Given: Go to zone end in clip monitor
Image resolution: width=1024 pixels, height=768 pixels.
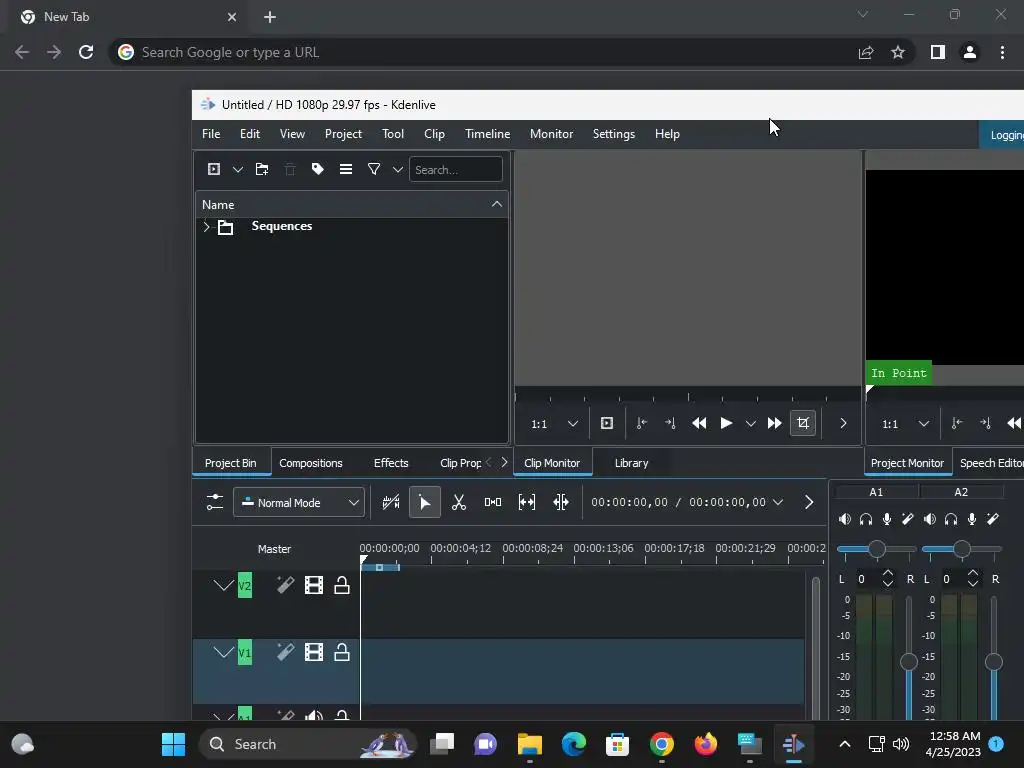Looking at the screenshot, I should 670,423.
